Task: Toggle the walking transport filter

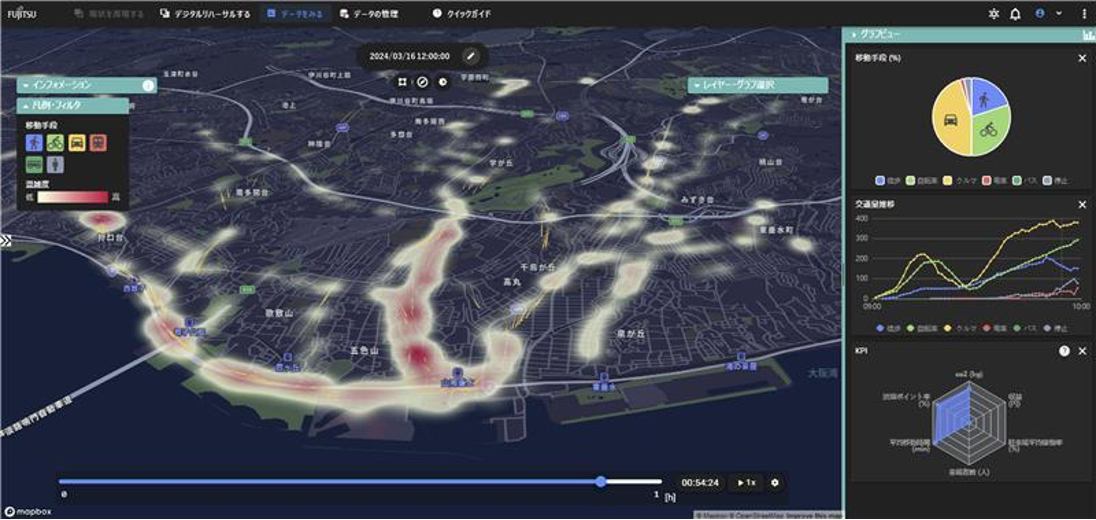Action: [x=35, y=143]
